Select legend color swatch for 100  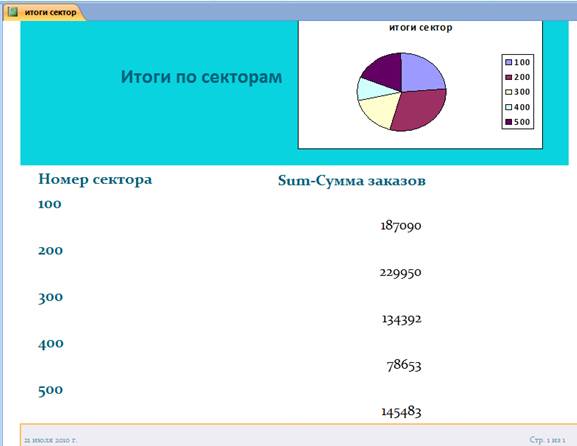tap(509, 62)
